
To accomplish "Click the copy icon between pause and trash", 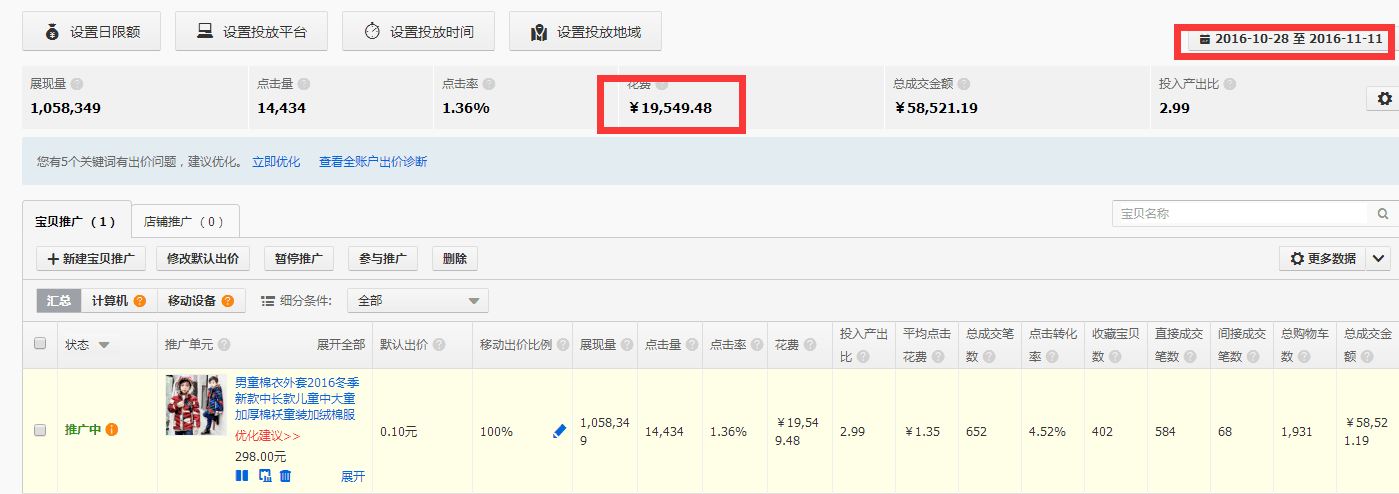I will click(264, 476).
